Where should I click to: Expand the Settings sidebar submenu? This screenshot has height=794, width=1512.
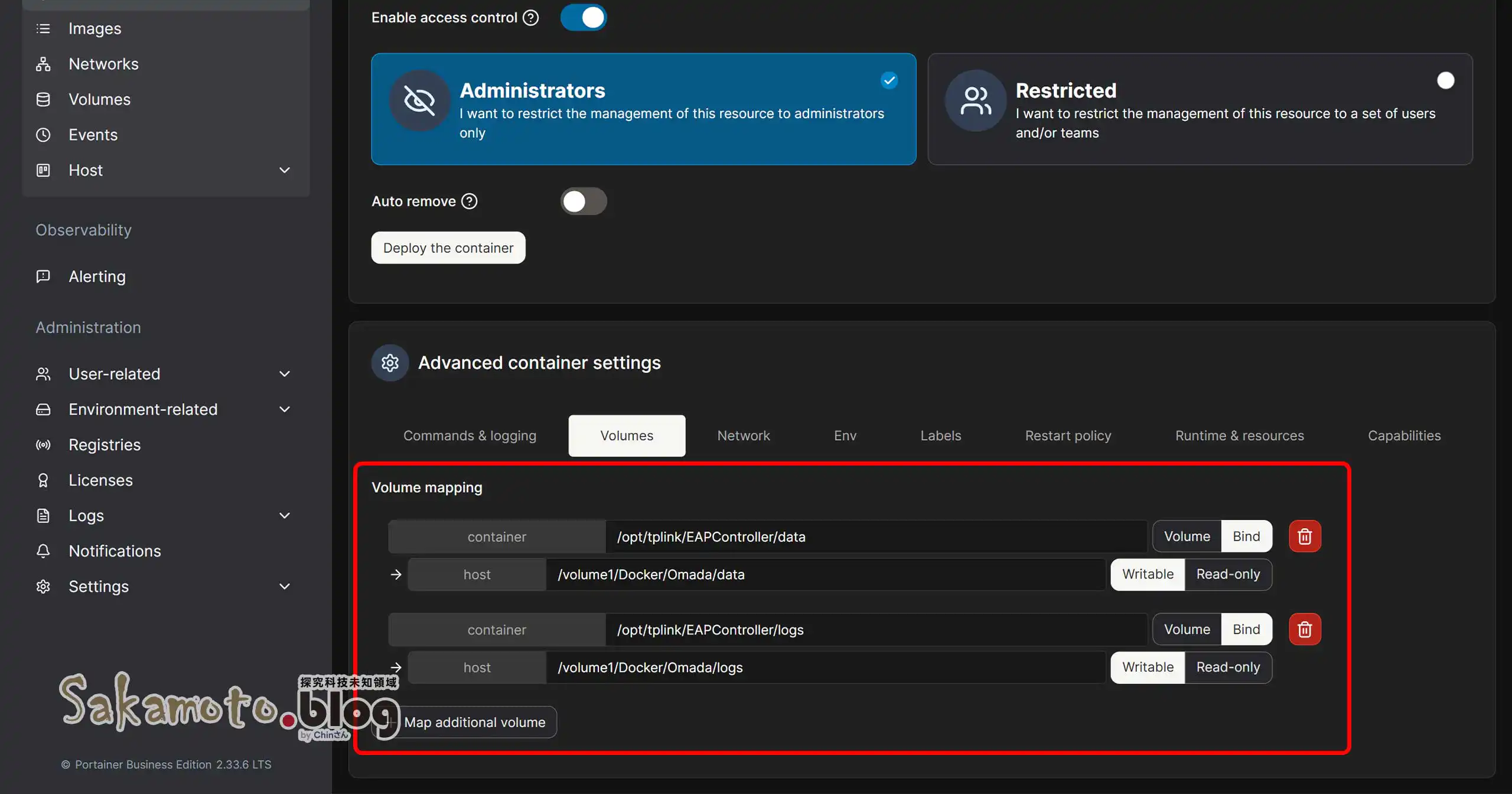[x=284, y=587]
